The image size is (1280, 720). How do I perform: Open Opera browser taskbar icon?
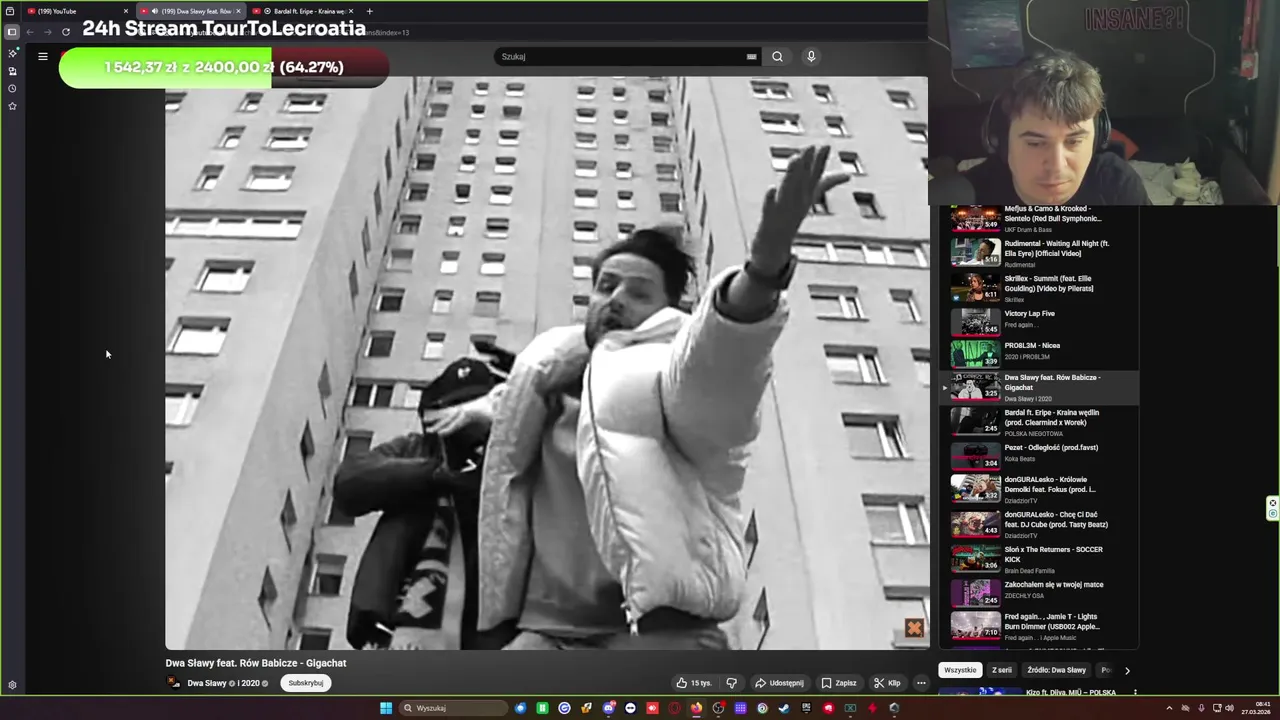pyautogui.click(x=674, y=708)
